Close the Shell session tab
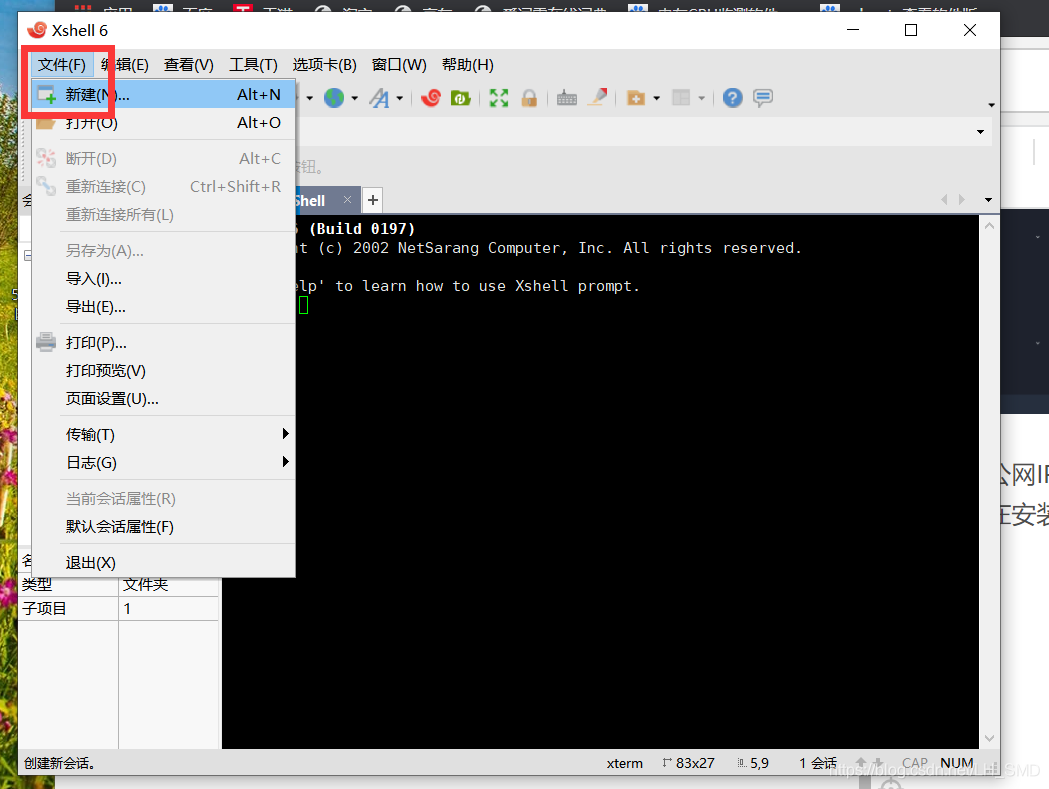 [347, 199]
